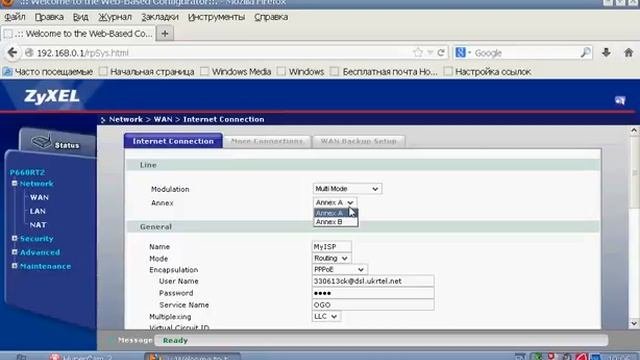
Task: Select the Welcome to the Web-Based browser tab
Action: [78, 33]
